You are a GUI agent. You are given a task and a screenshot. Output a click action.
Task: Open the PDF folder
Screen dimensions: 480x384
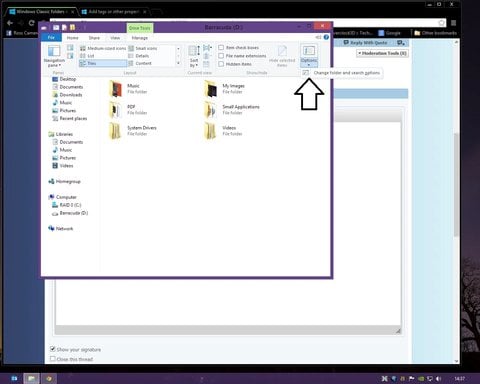[x=128, y=110]
